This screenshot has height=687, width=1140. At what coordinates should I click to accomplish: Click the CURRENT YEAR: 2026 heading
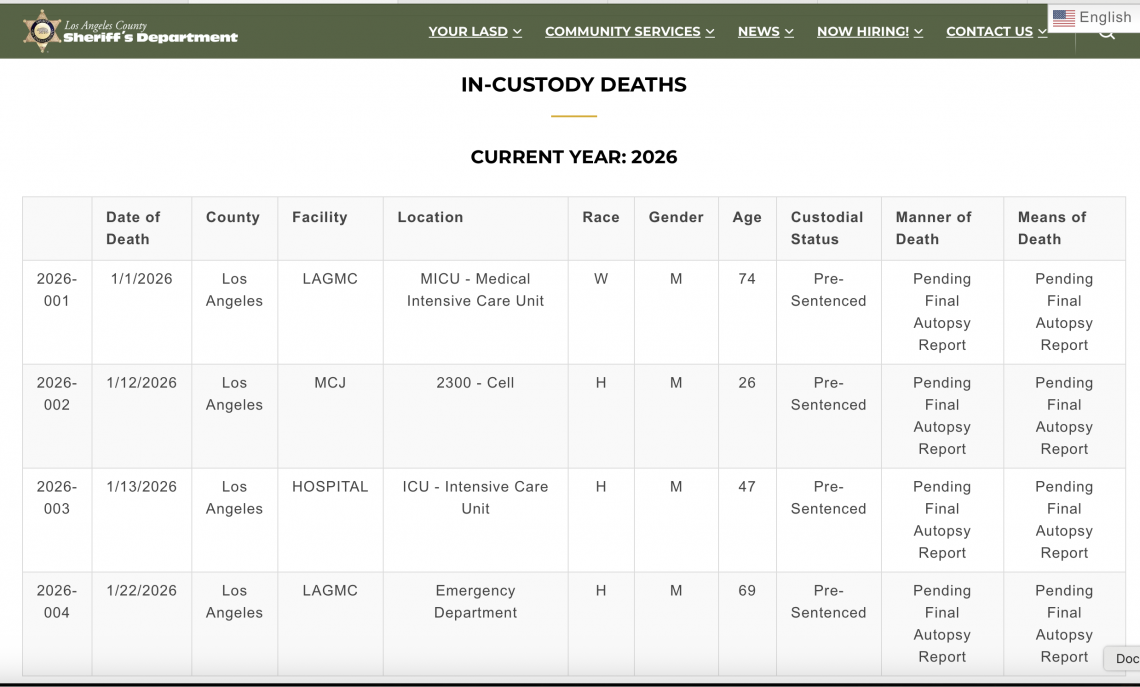coord(574,157)
